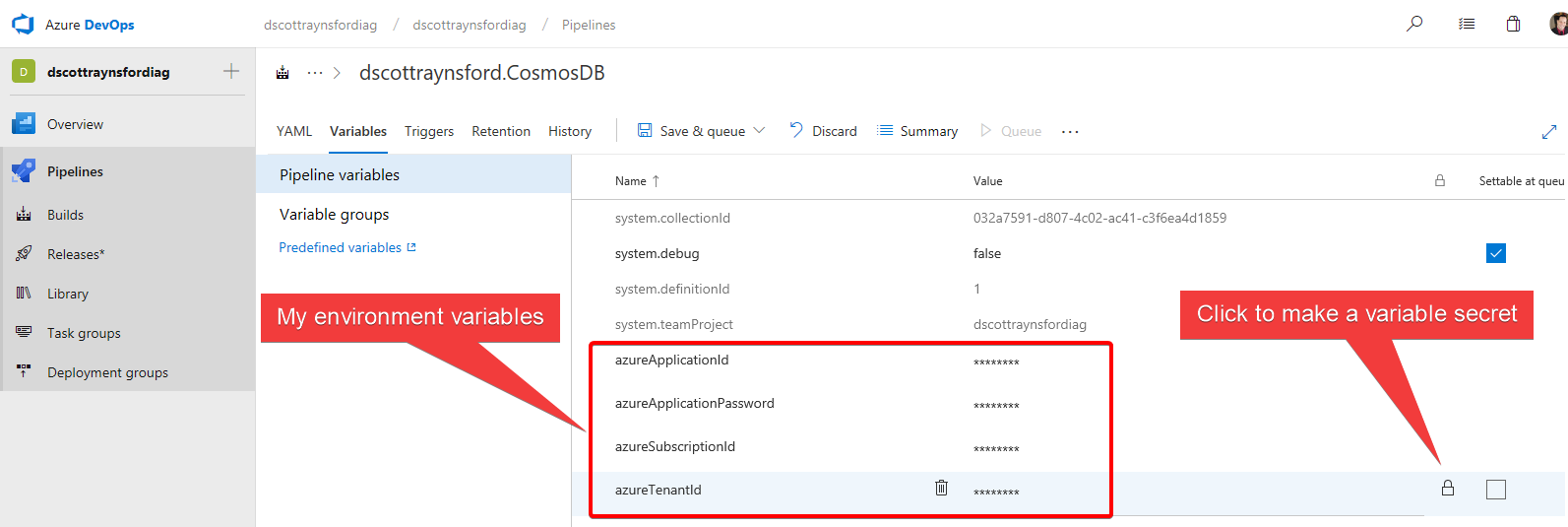The height and width of the screenshot is (527, 1568).
Task: Open the search magnifier icon
Action: point(1414,24)
